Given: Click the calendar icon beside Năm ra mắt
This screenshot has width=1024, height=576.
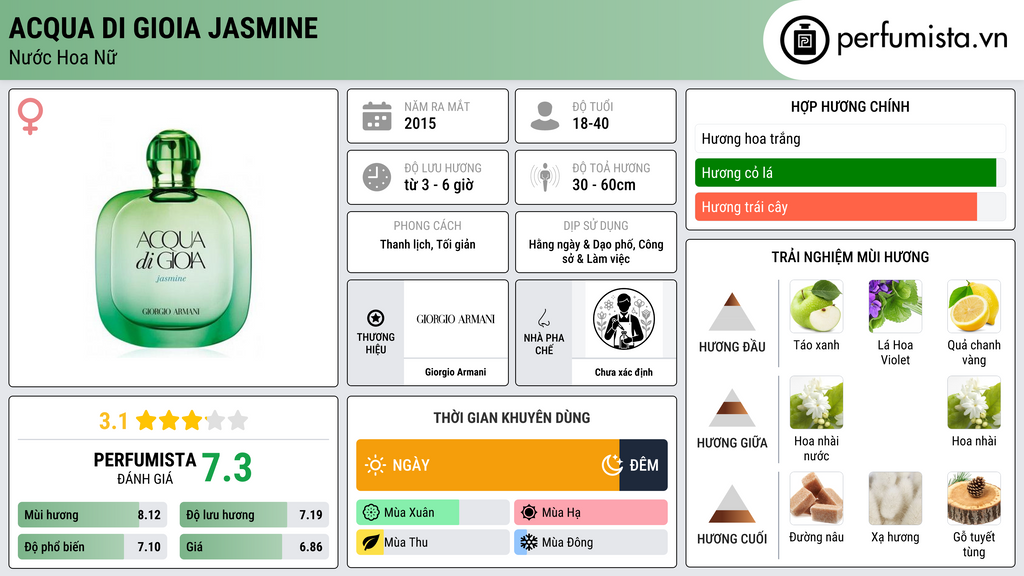Looking at the screenshot, I should tap(377, 116).
